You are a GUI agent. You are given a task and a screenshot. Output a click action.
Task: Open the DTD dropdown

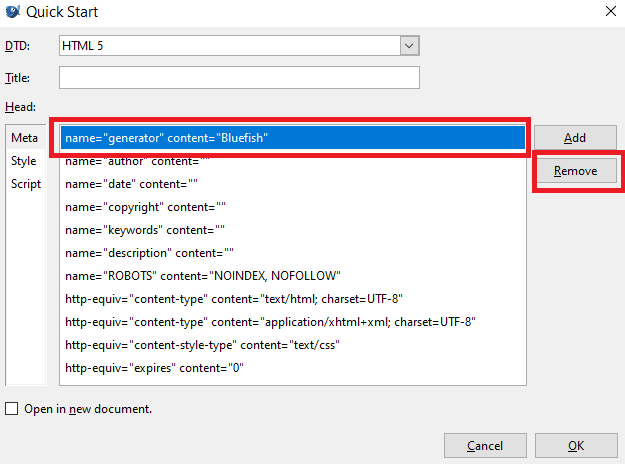coord(408,46)
